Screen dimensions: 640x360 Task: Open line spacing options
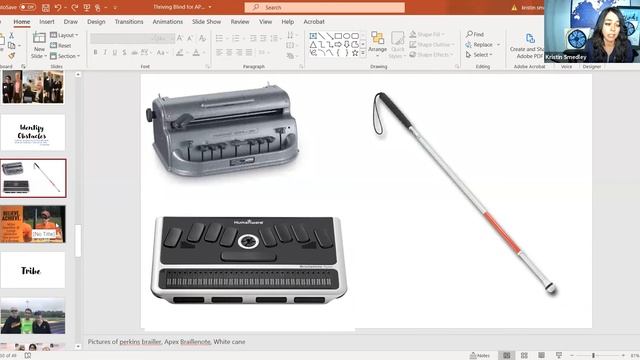tap(275, 38)
